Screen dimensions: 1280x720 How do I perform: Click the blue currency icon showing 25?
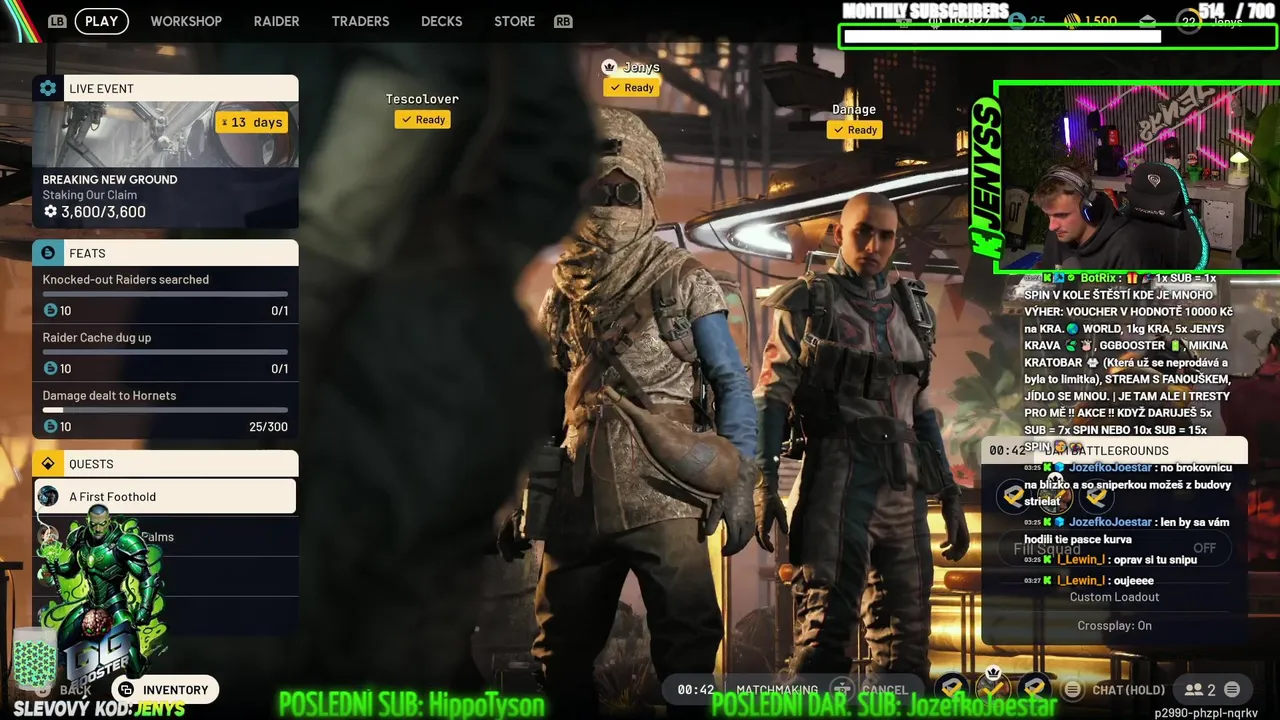[x=1018, y=21]
